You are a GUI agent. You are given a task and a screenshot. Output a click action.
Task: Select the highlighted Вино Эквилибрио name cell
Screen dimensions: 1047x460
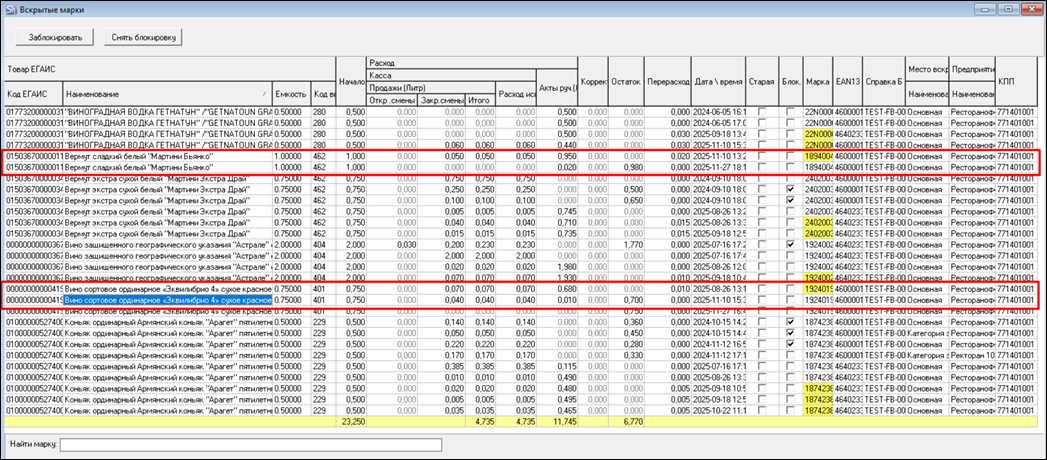tap(168, 298)
